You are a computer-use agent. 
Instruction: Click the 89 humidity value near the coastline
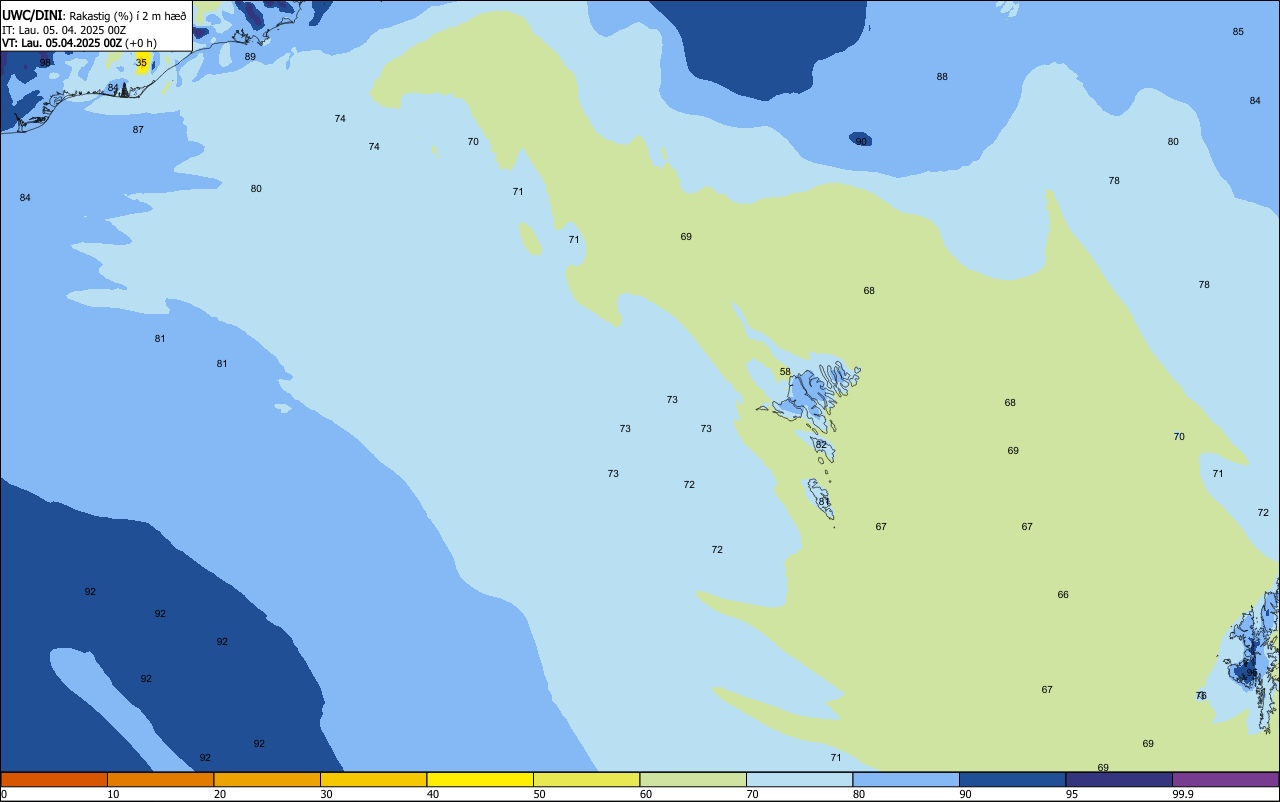tap(250, 57)
